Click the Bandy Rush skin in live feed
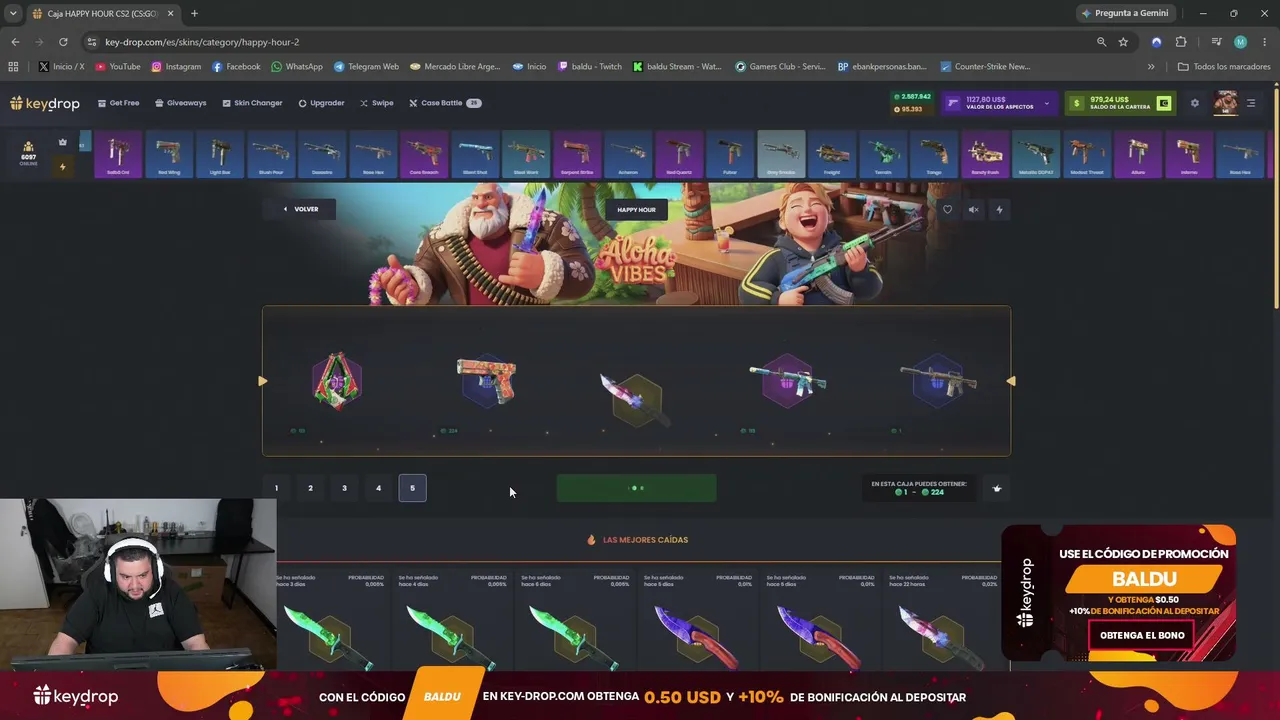Image resolution: width=1280 pixels, height=720 pixels. pyautogui.click(x=985, y=154)
